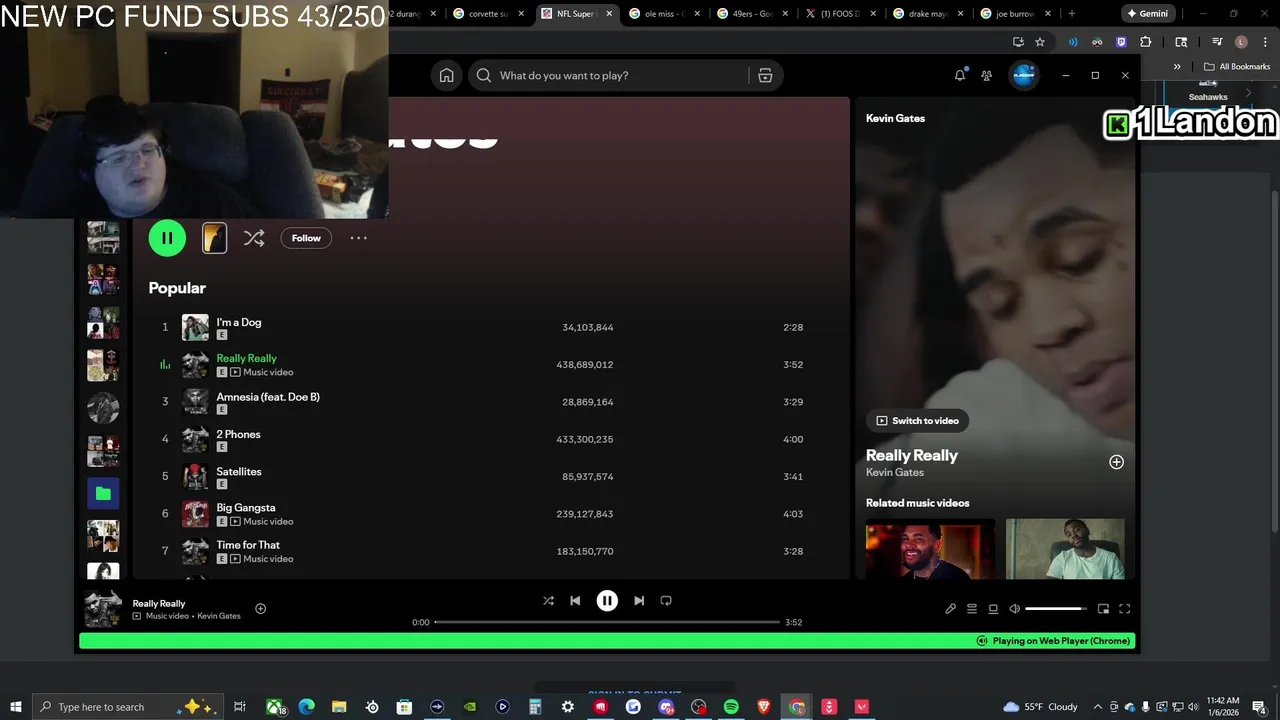Toggle shuffle on the artist page

click(x=254, y=238)
